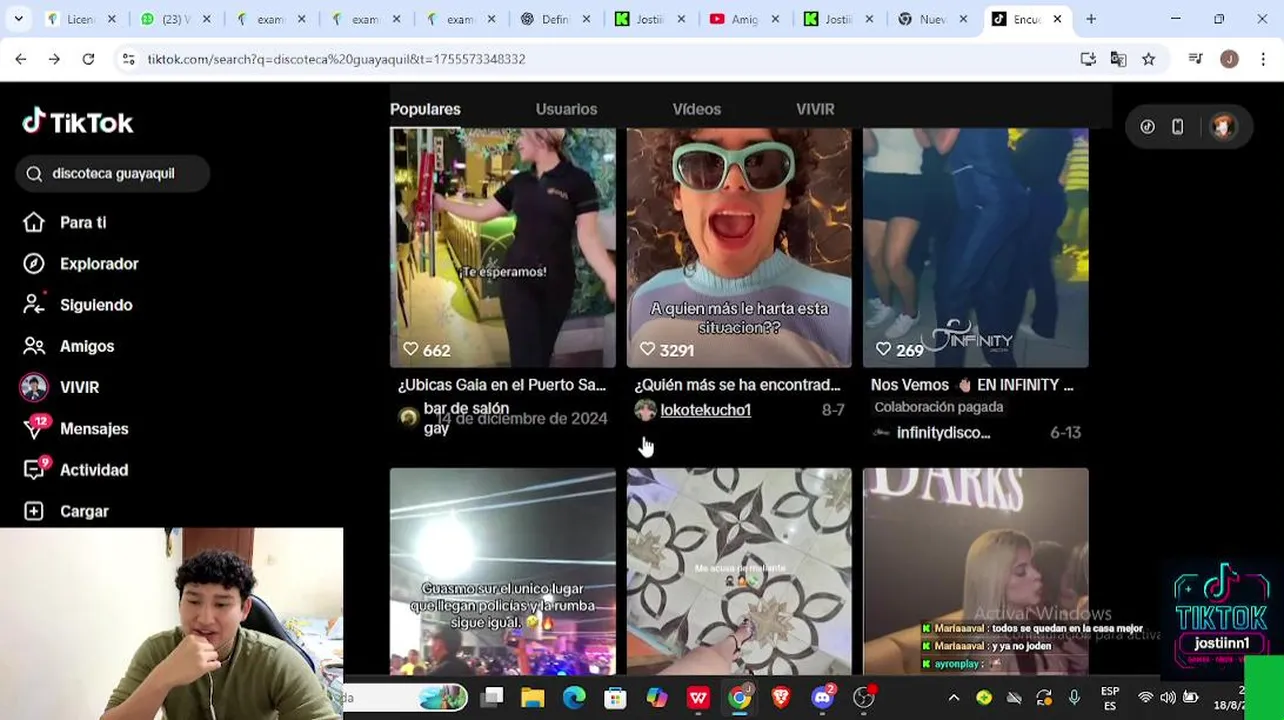
Task: Click the TikTok coins icon top right
Action: tap(1147, 127)
